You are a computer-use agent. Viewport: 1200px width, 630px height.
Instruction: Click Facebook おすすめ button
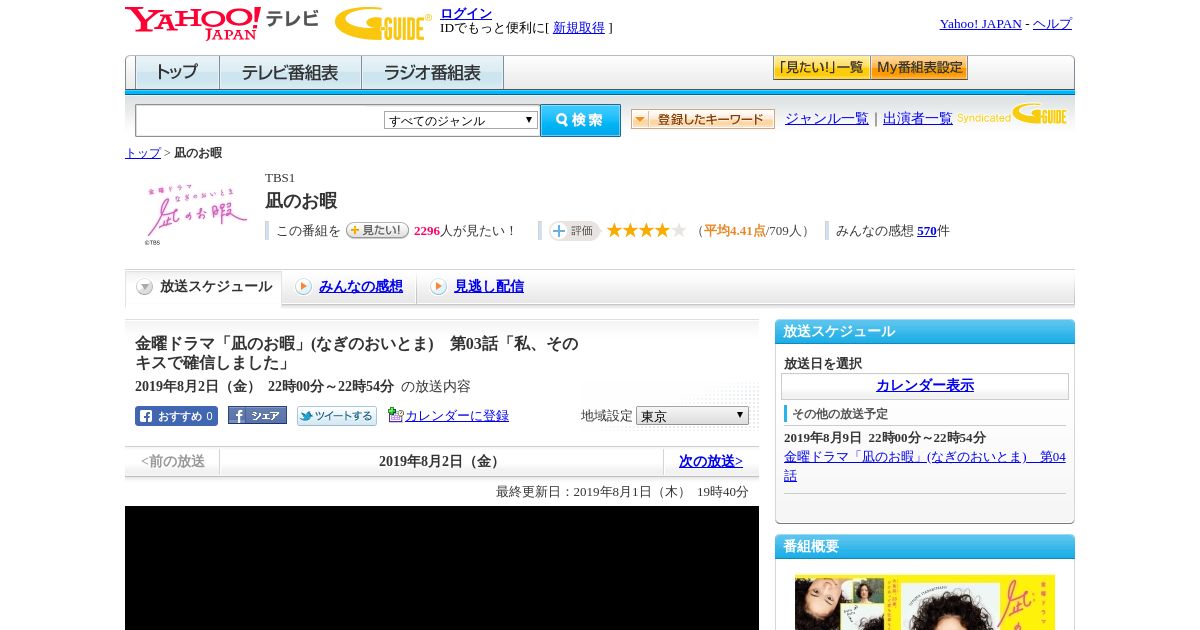coord(176,416)
